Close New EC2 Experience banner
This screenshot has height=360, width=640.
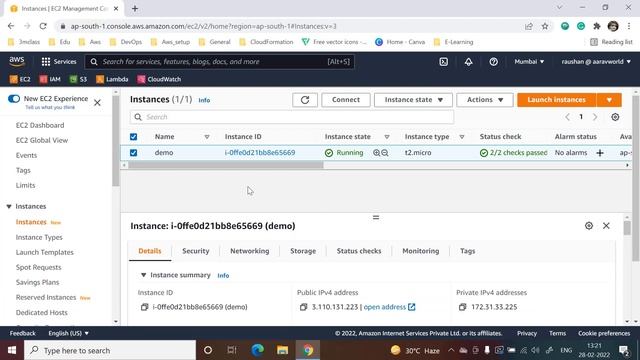point(97,102)
